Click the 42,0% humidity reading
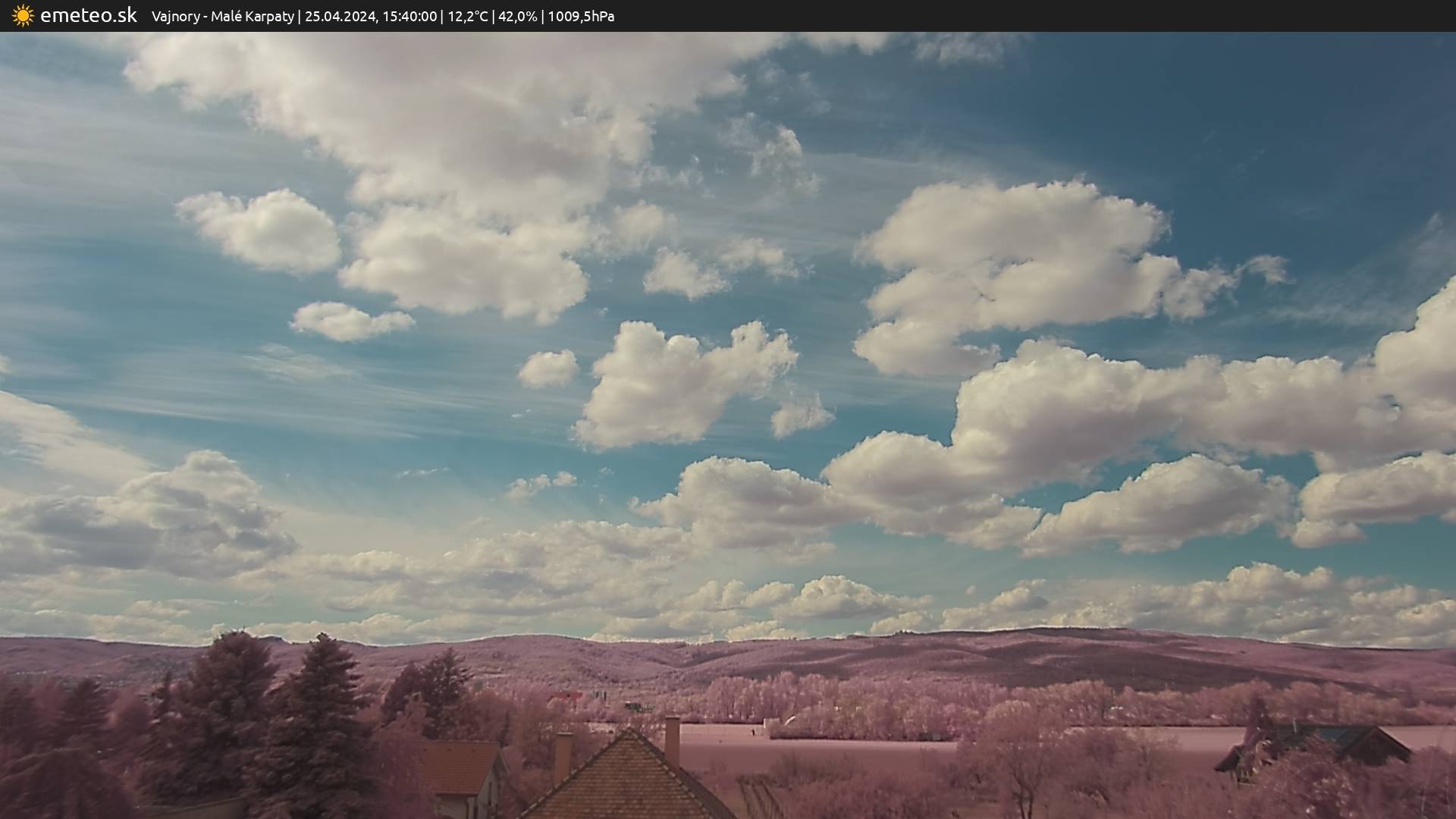 click(517, 17)
